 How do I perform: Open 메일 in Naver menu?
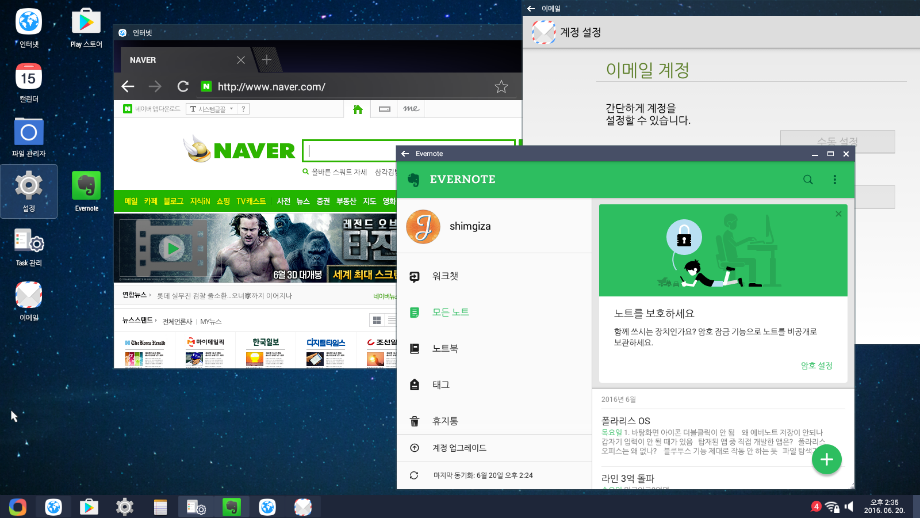(x=131, y=201)
